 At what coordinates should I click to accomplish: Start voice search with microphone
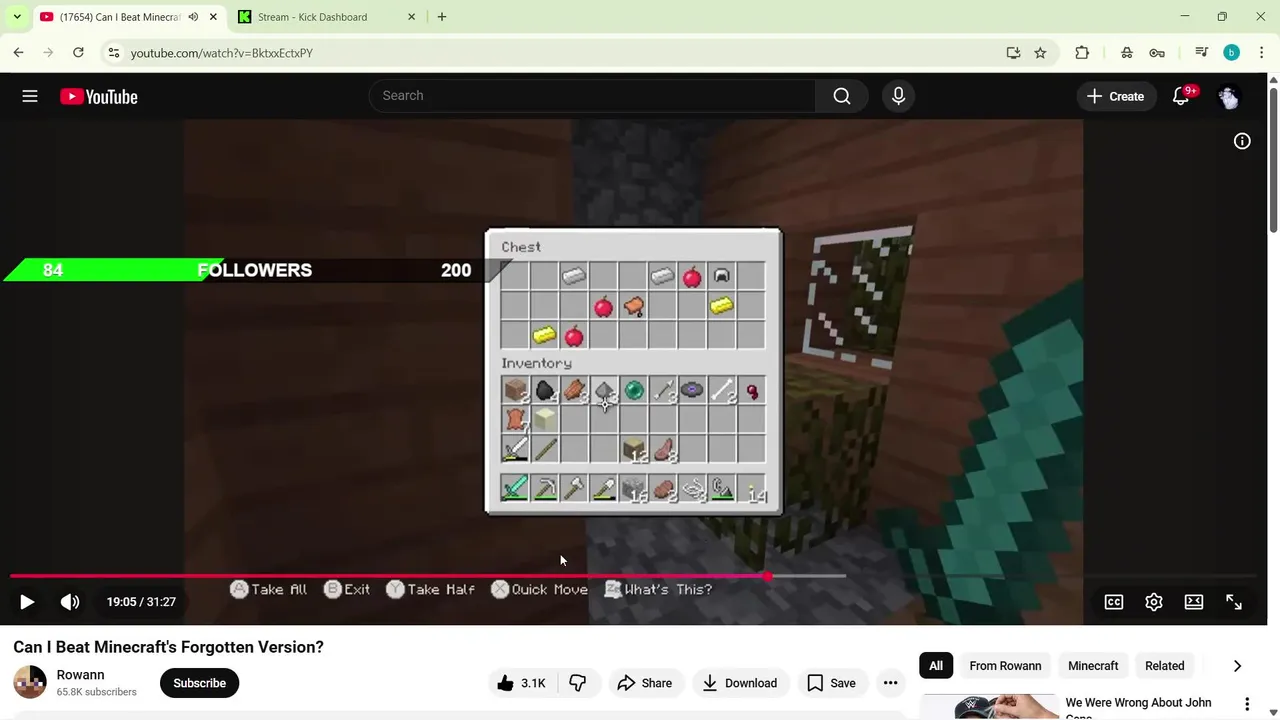[x=898, y=96]
